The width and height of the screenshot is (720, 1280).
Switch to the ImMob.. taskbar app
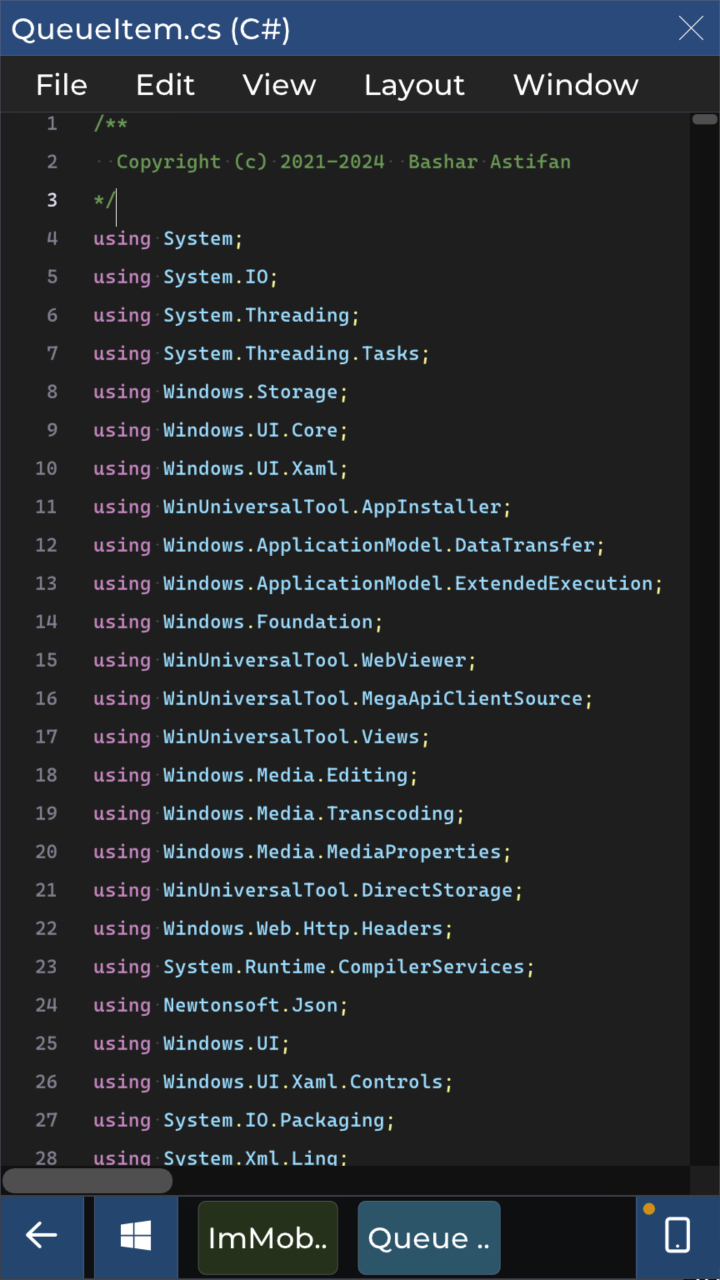[x=268, y=1238]
